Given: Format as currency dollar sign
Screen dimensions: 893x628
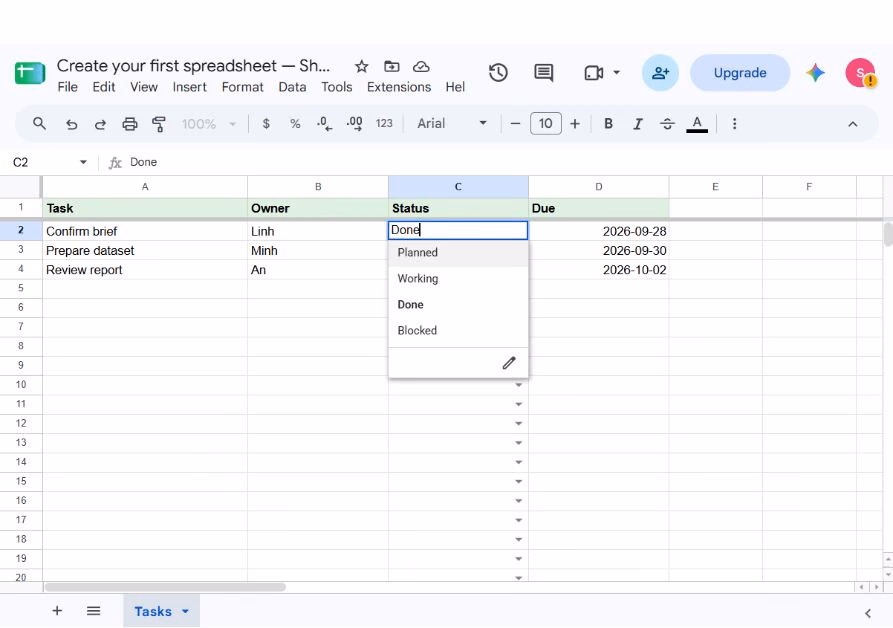Looking at the screenshot, I should pos(266,124).
